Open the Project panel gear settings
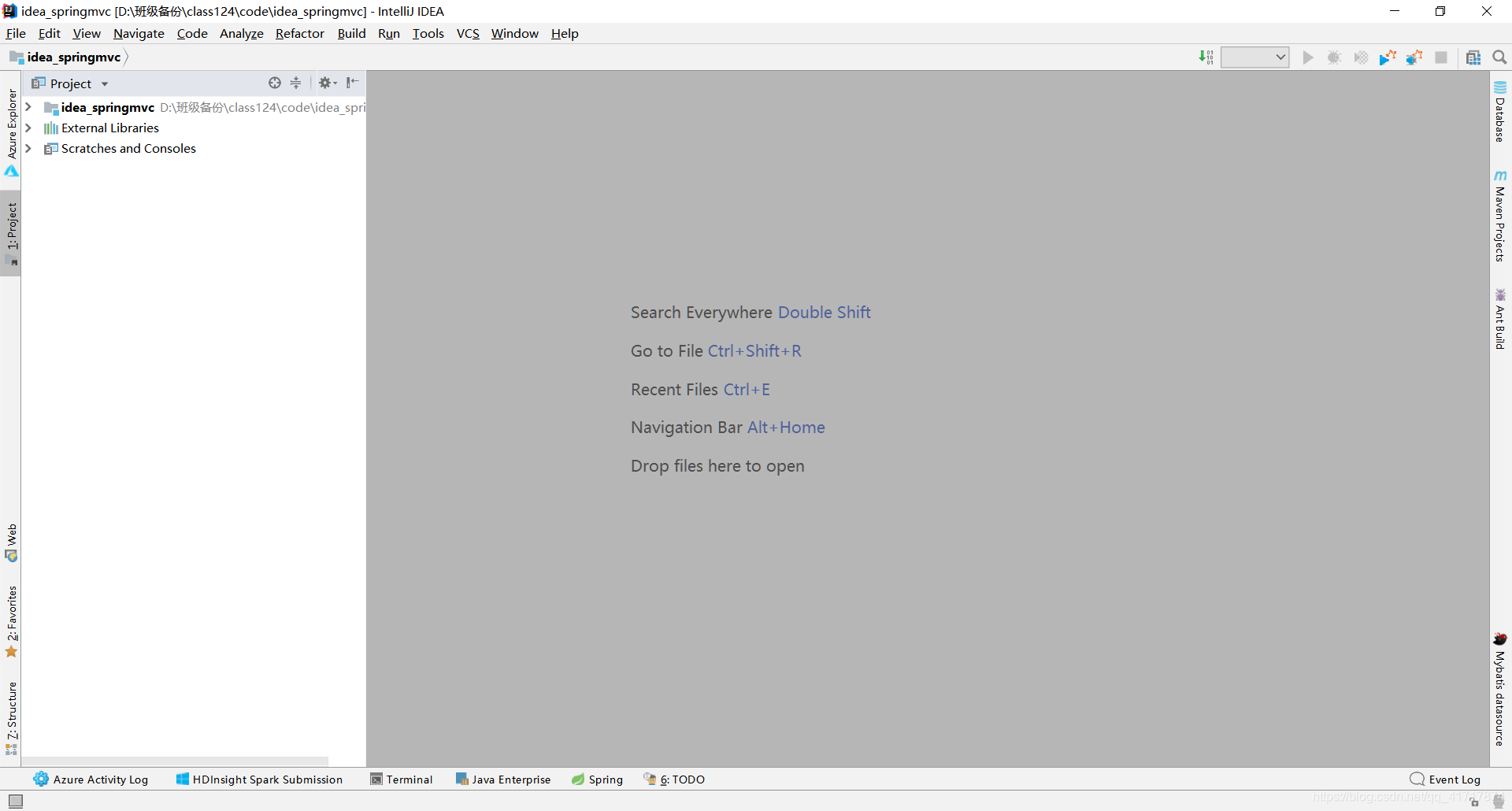Image resolution: width=1512 pixels, height=811 pixels. (328, 83)
